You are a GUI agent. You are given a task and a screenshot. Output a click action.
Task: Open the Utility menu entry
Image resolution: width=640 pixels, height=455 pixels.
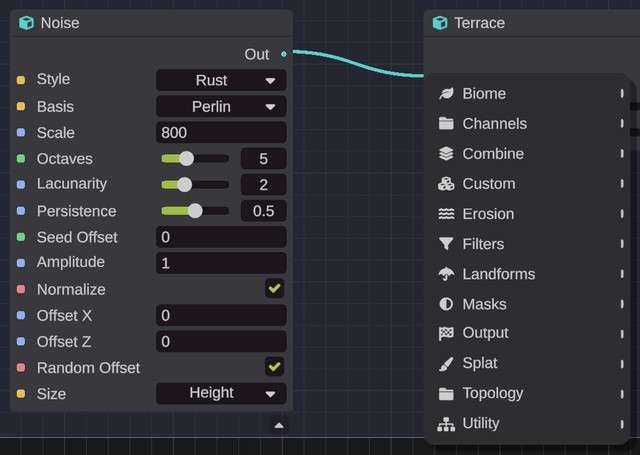click(530, 424)
